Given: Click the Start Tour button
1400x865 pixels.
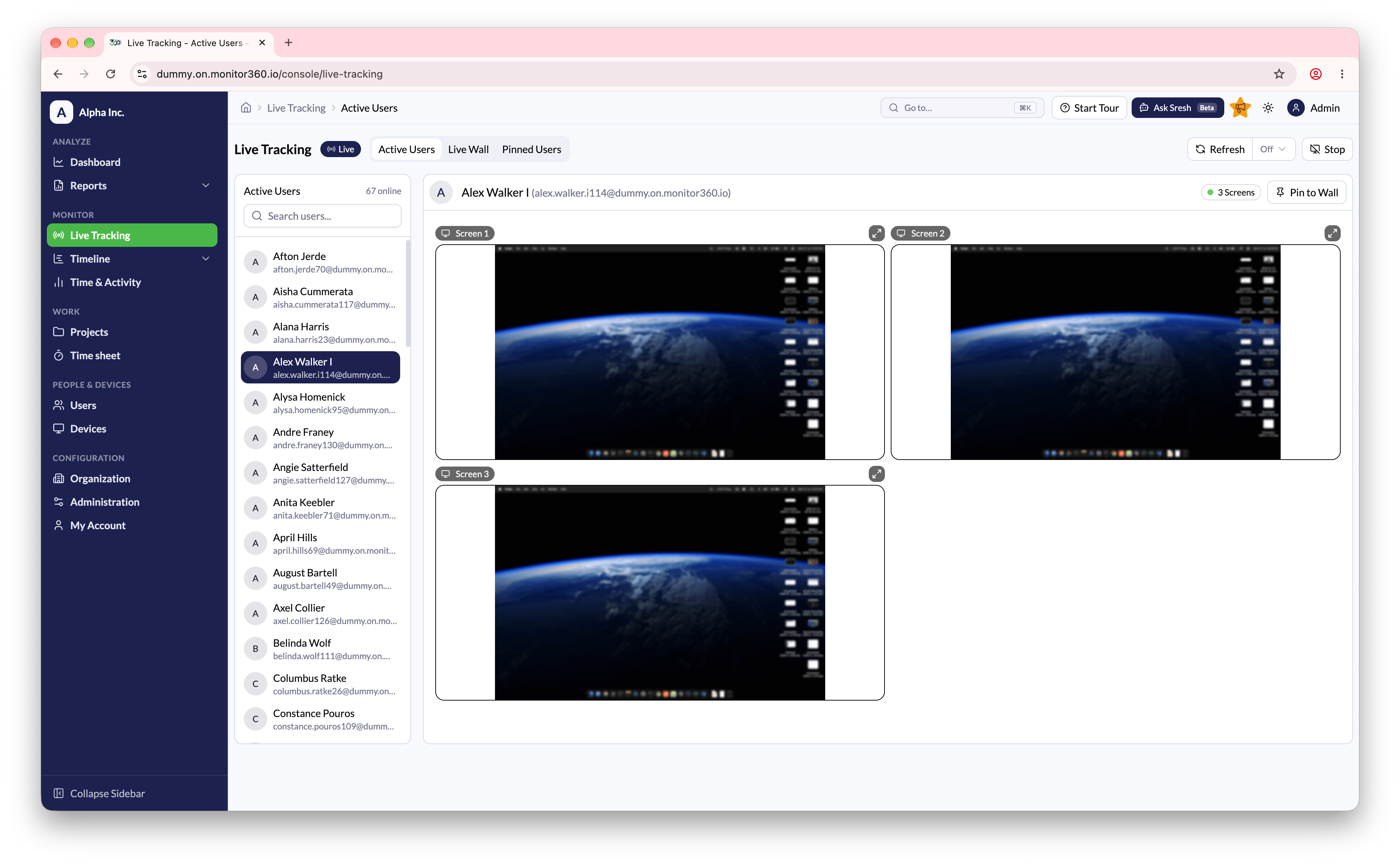Looking at the screenshot, I should (1089, 108).
